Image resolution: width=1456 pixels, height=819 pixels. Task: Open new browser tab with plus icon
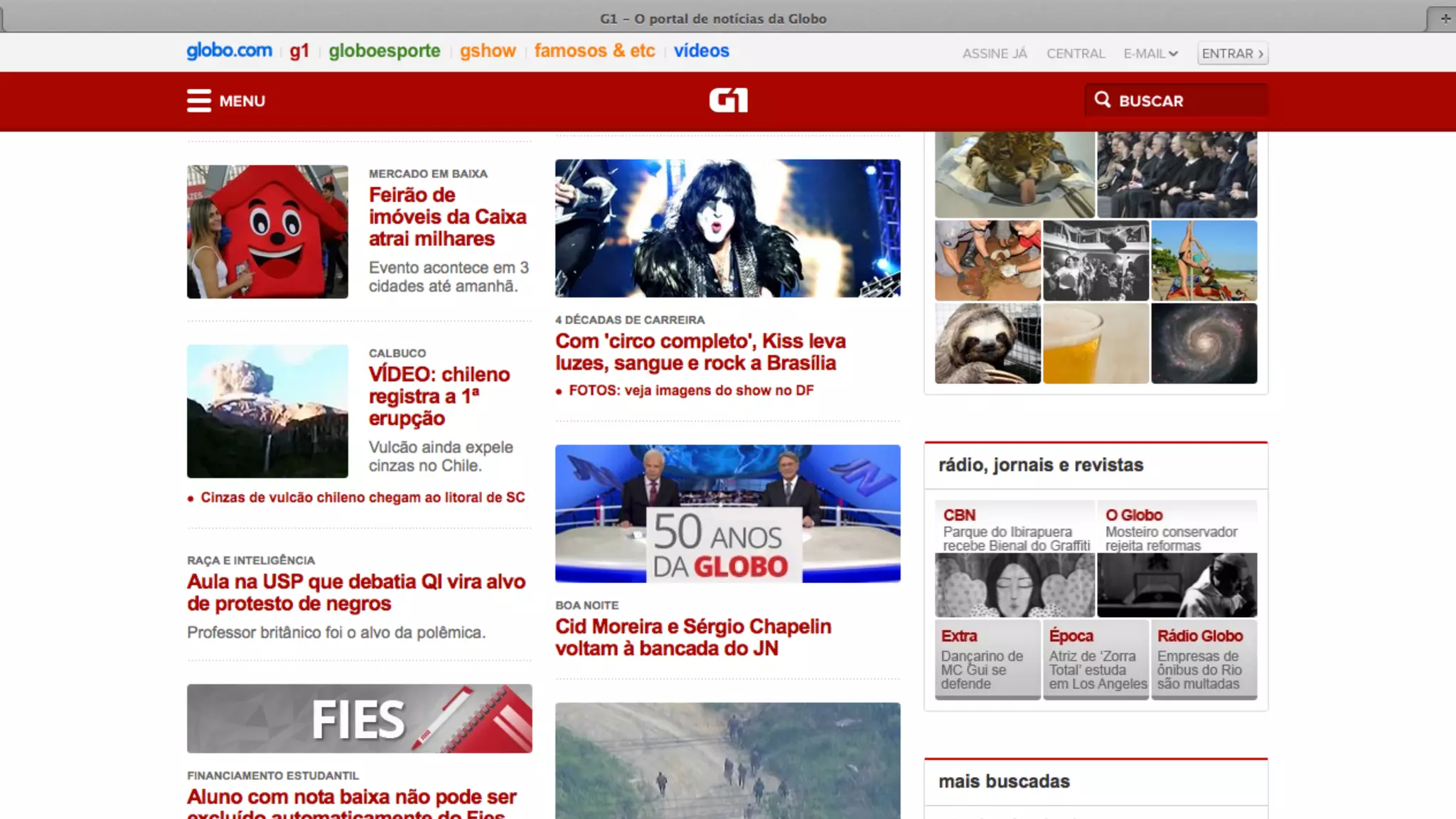tap(1445, 18)
